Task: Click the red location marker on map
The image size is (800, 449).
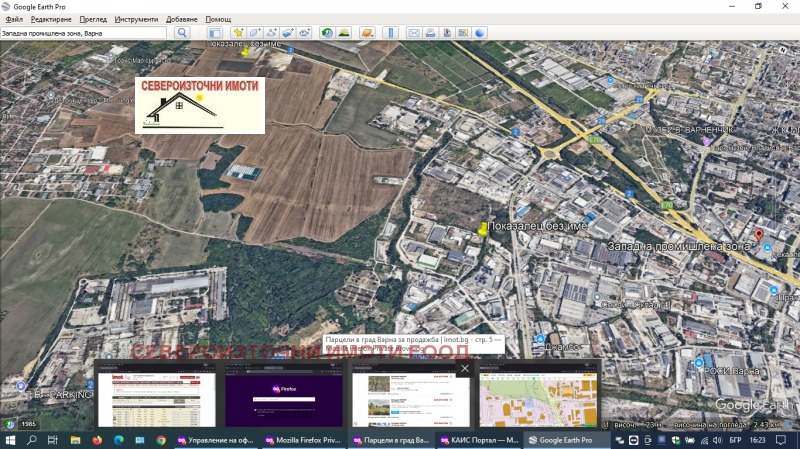Action: (x=759, y=235)
